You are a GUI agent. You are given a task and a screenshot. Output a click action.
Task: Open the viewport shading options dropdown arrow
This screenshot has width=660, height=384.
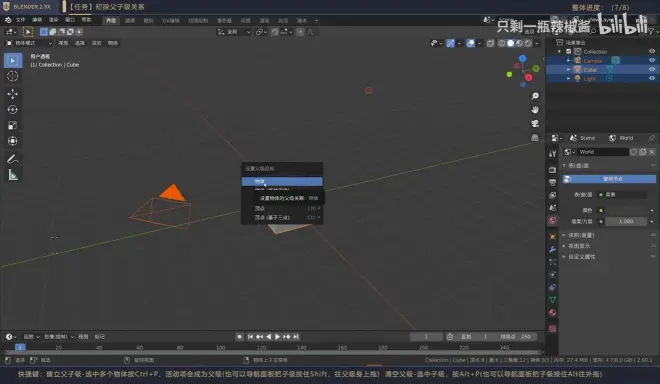(x=537, y=43)
